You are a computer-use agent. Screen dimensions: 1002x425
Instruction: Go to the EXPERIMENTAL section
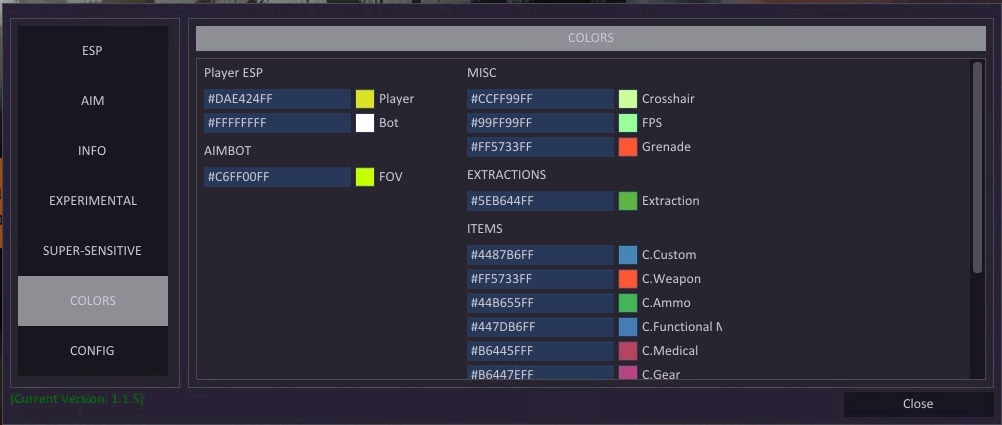(92, 201)
